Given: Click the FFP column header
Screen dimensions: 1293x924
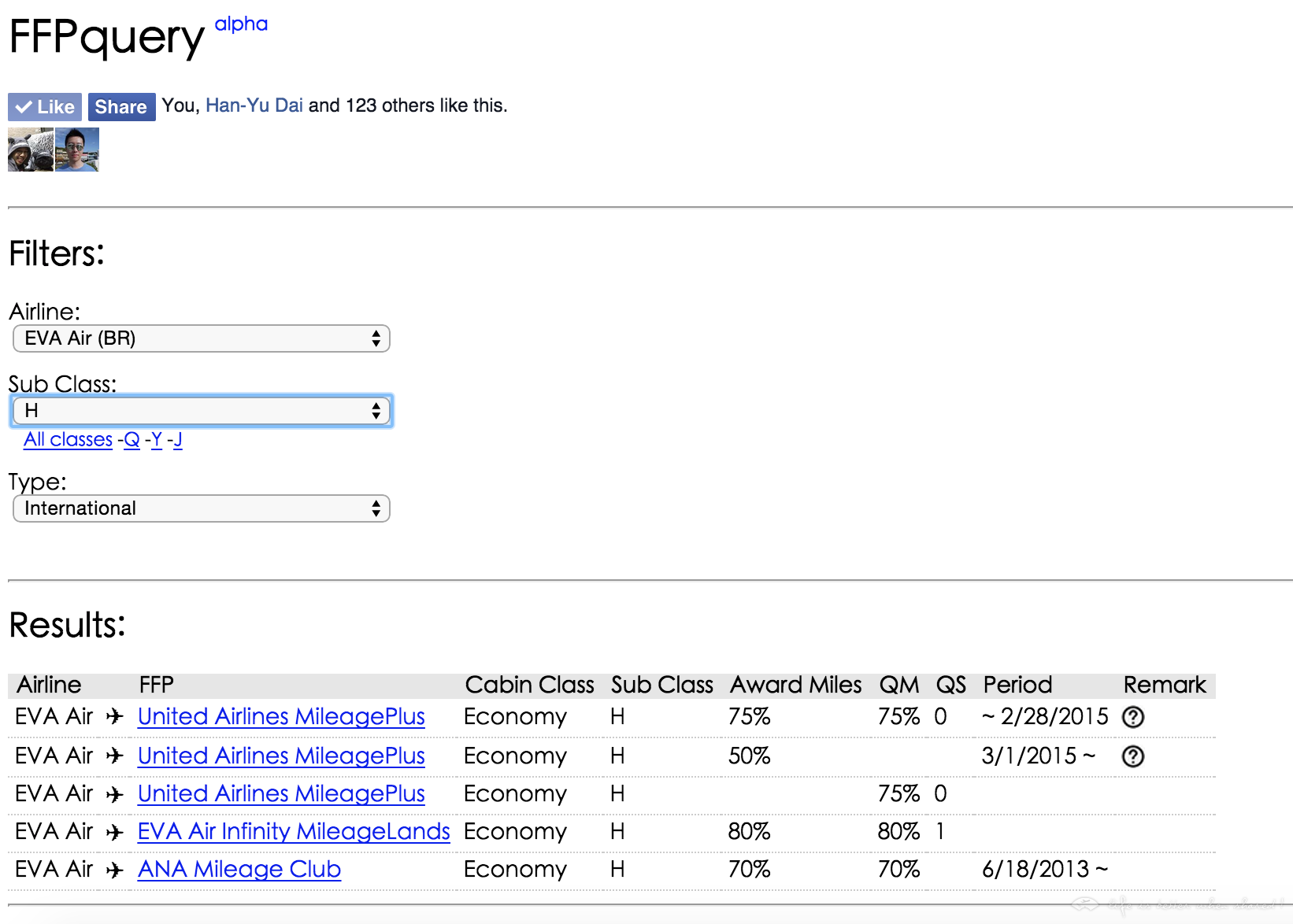Looking at the screenshot, I should [157, 685].
